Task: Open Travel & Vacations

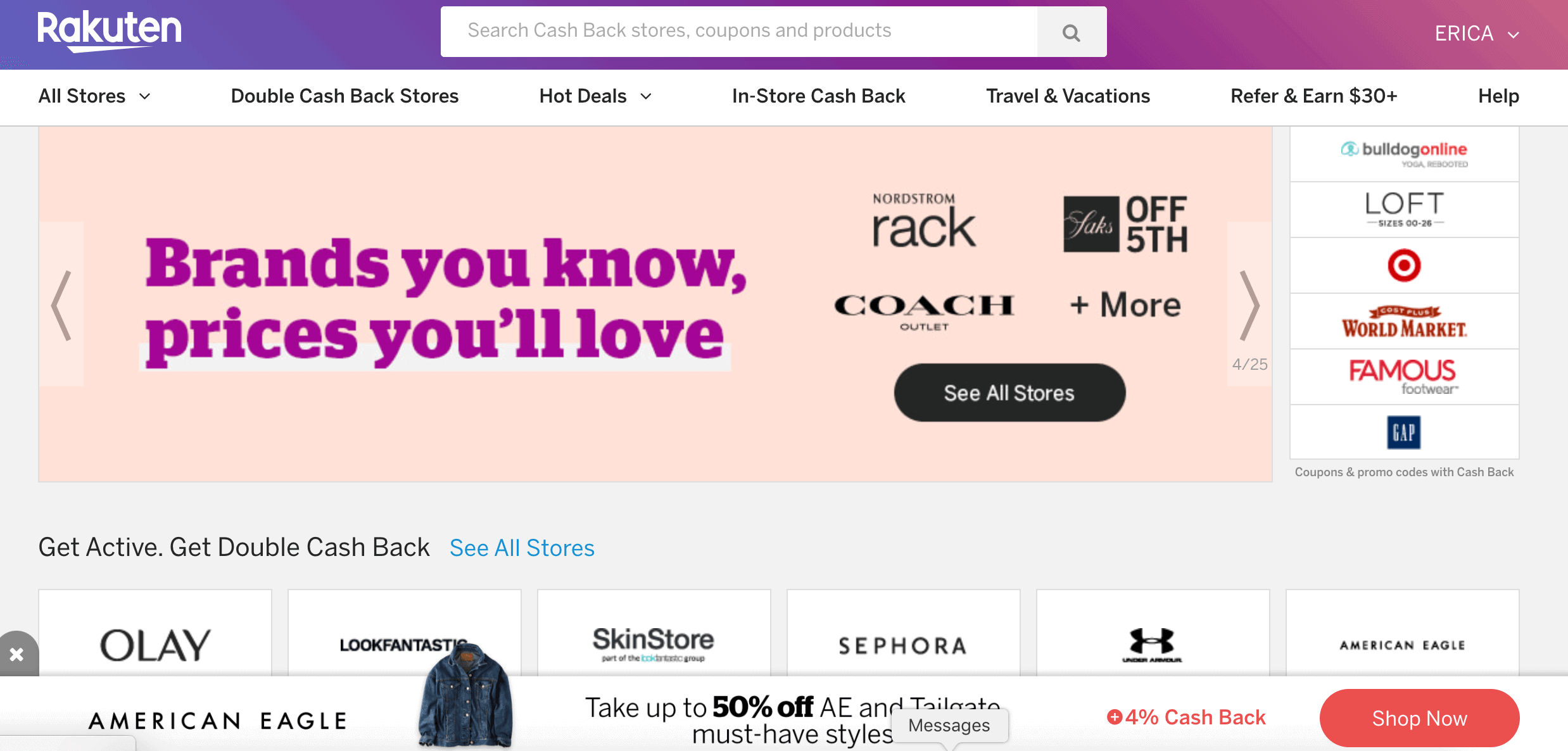Action: point(1068,96)
